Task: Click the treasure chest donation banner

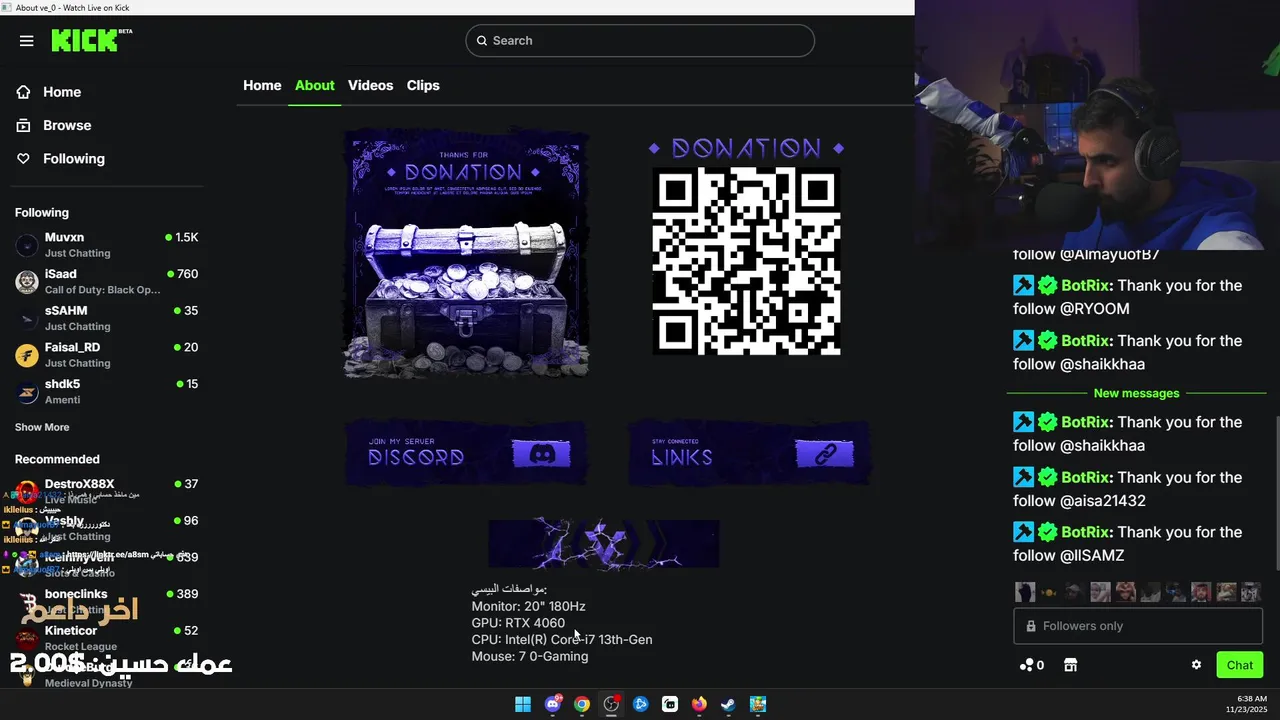Action: (466, 254)
